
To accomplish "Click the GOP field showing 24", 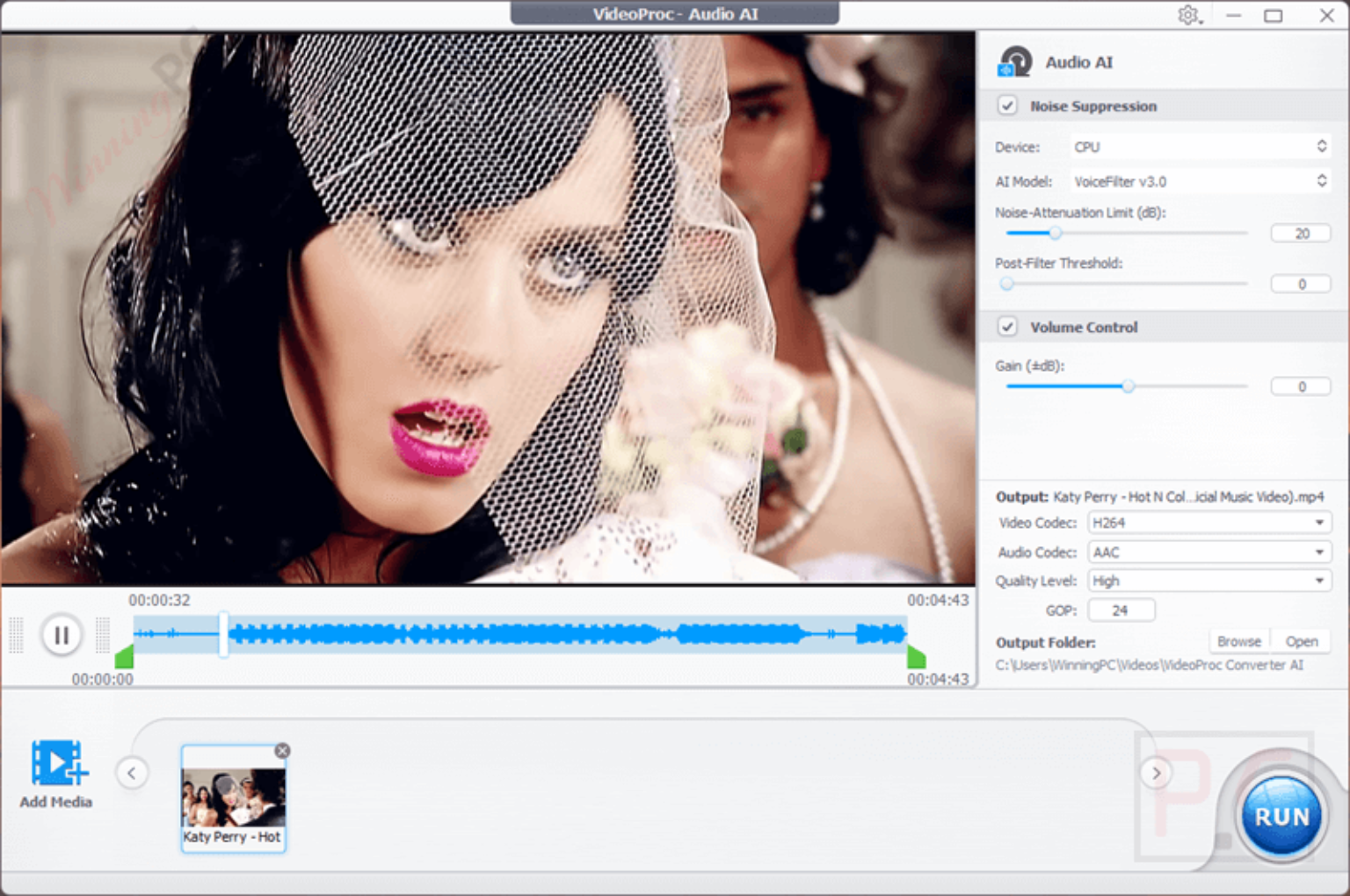I will pyautogui.click(x=1121, y=611).
